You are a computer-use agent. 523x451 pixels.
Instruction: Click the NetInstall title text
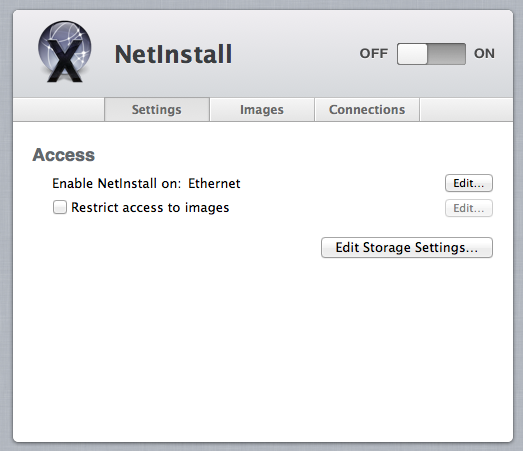tap(173, 54)
